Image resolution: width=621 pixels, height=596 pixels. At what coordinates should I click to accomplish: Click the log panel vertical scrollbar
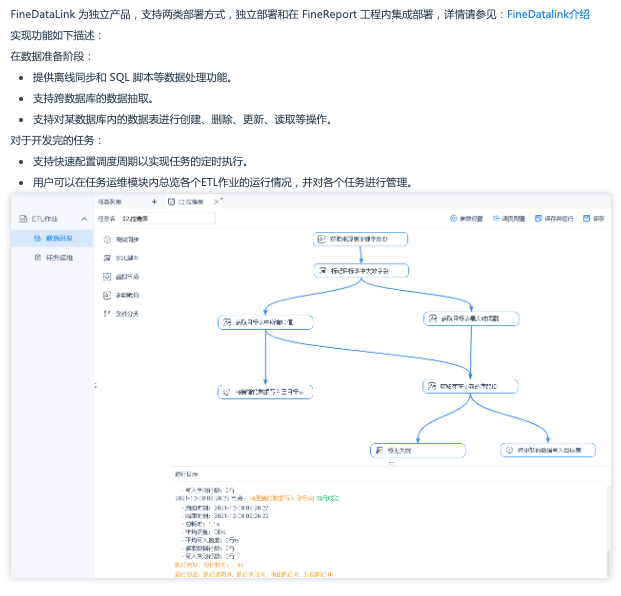click(609, 564)
